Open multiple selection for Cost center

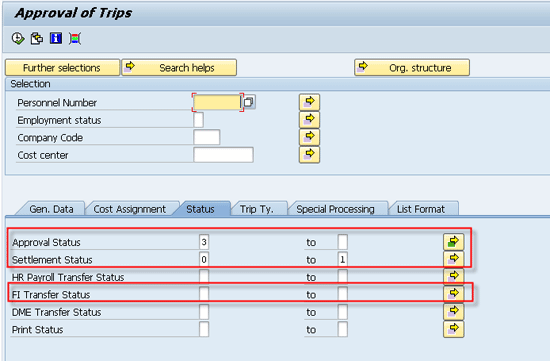pos(309,155)
